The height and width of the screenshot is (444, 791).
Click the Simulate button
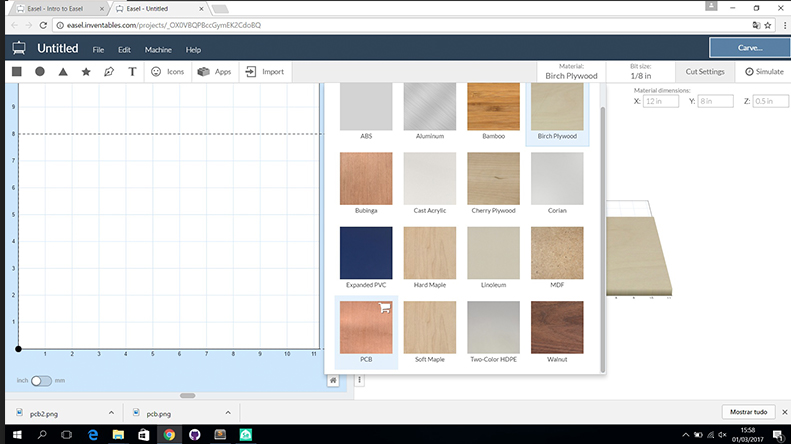tap(764, 72)
